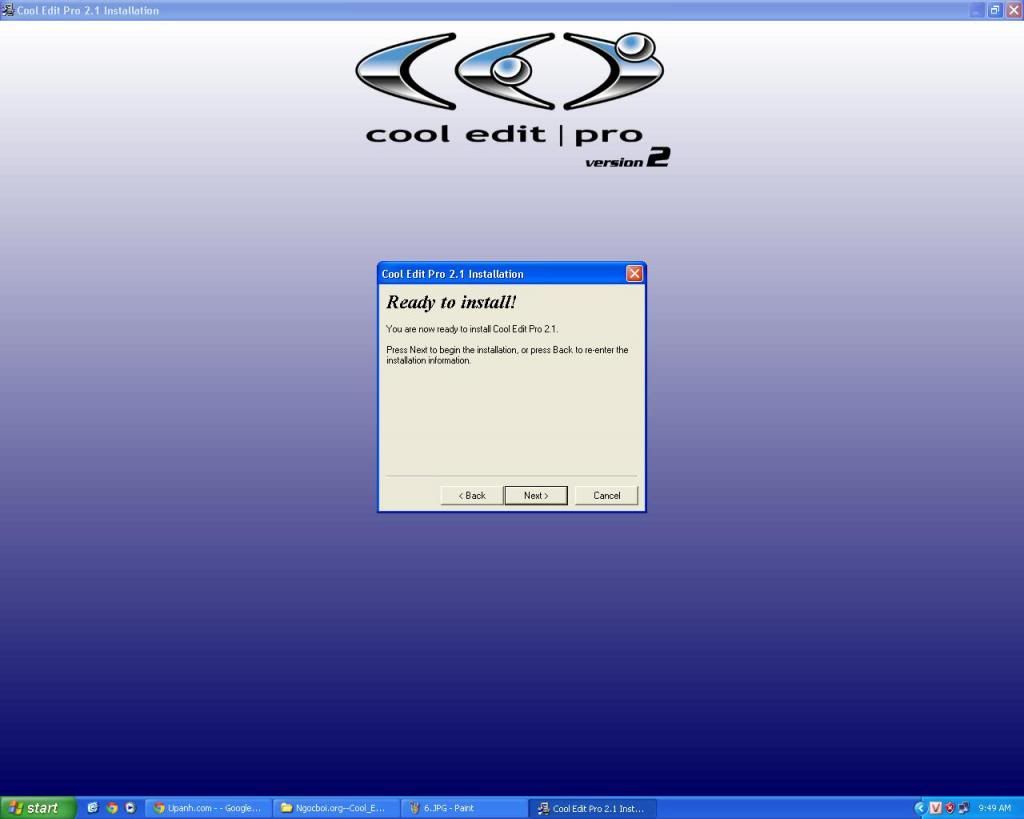
Task: Click the 9:49 AM system clock
Action: pos(994,808)
